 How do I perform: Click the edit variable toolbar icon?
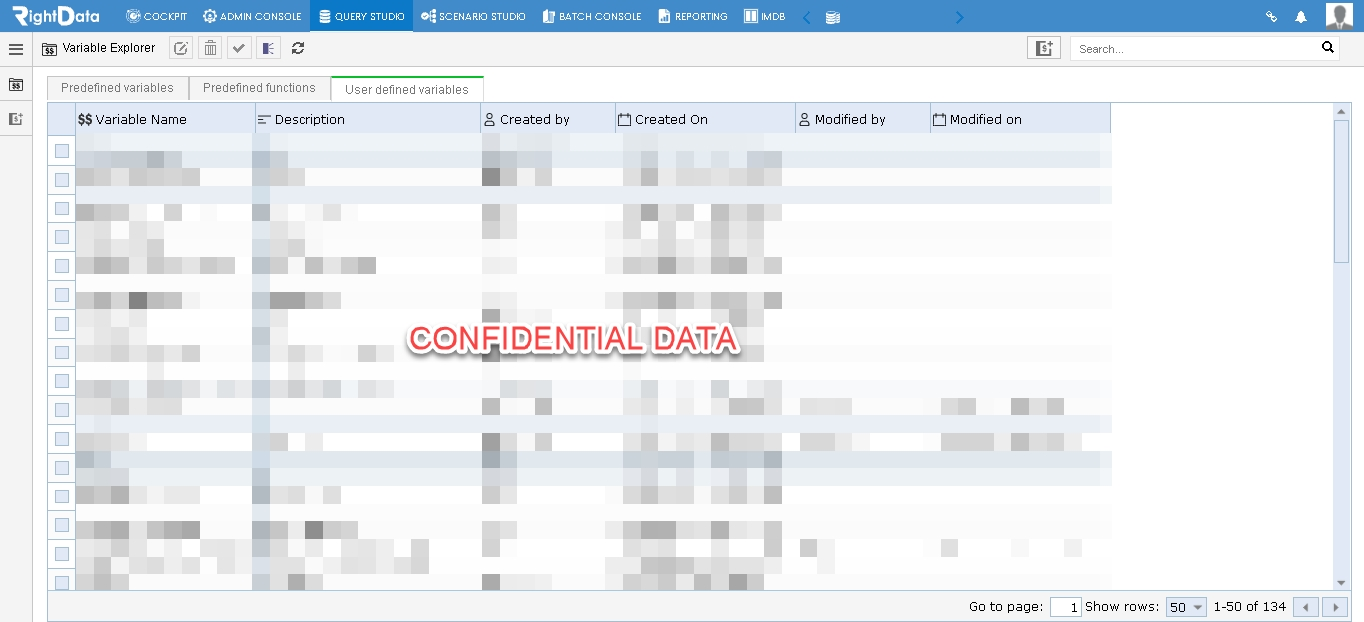click(x=181, y=48)
